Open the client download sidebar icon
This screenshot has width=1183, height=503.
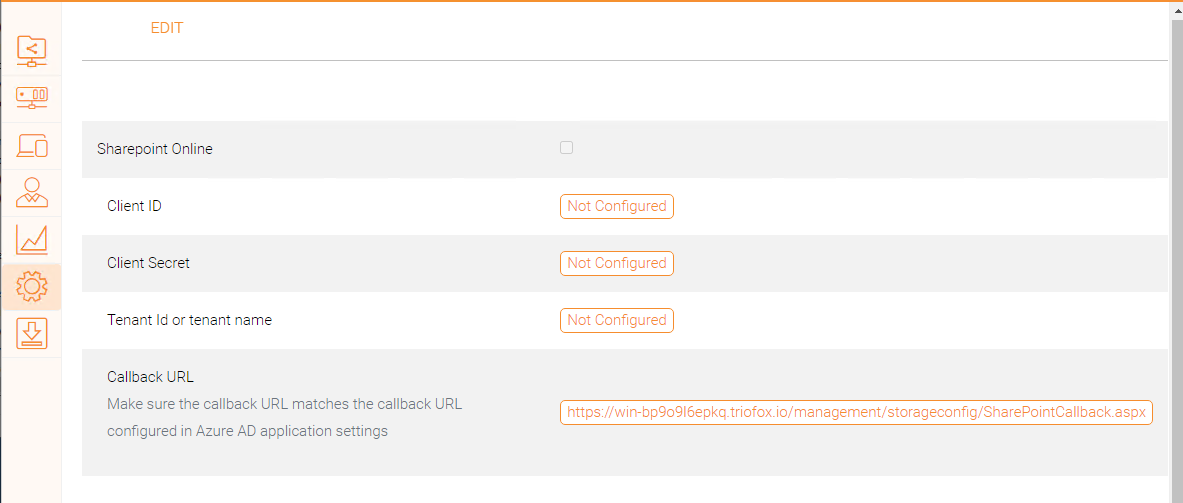(32, 334)
